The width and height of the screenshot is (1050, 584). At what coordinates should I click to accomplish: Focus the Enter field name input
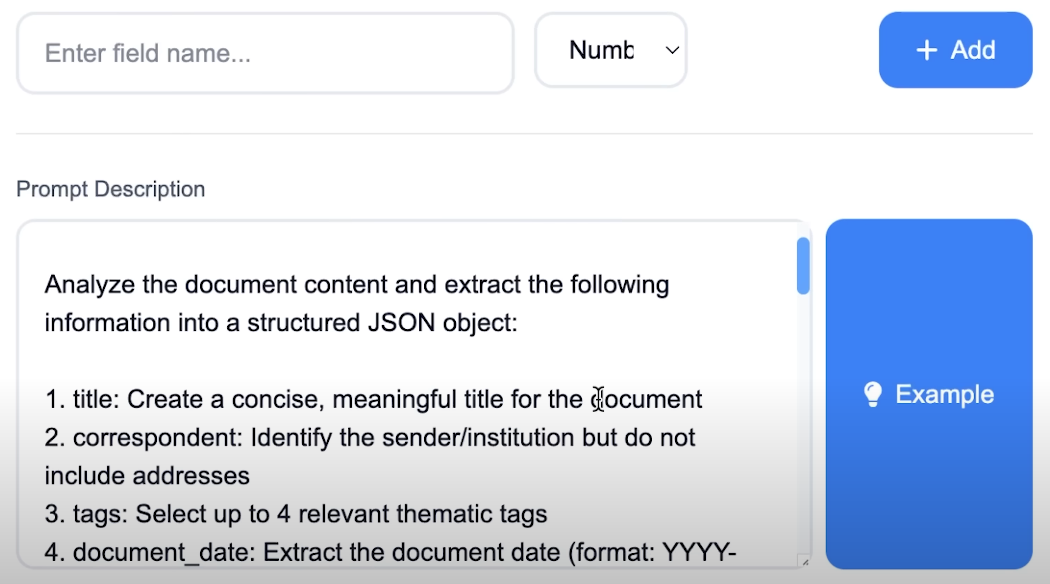265,53
